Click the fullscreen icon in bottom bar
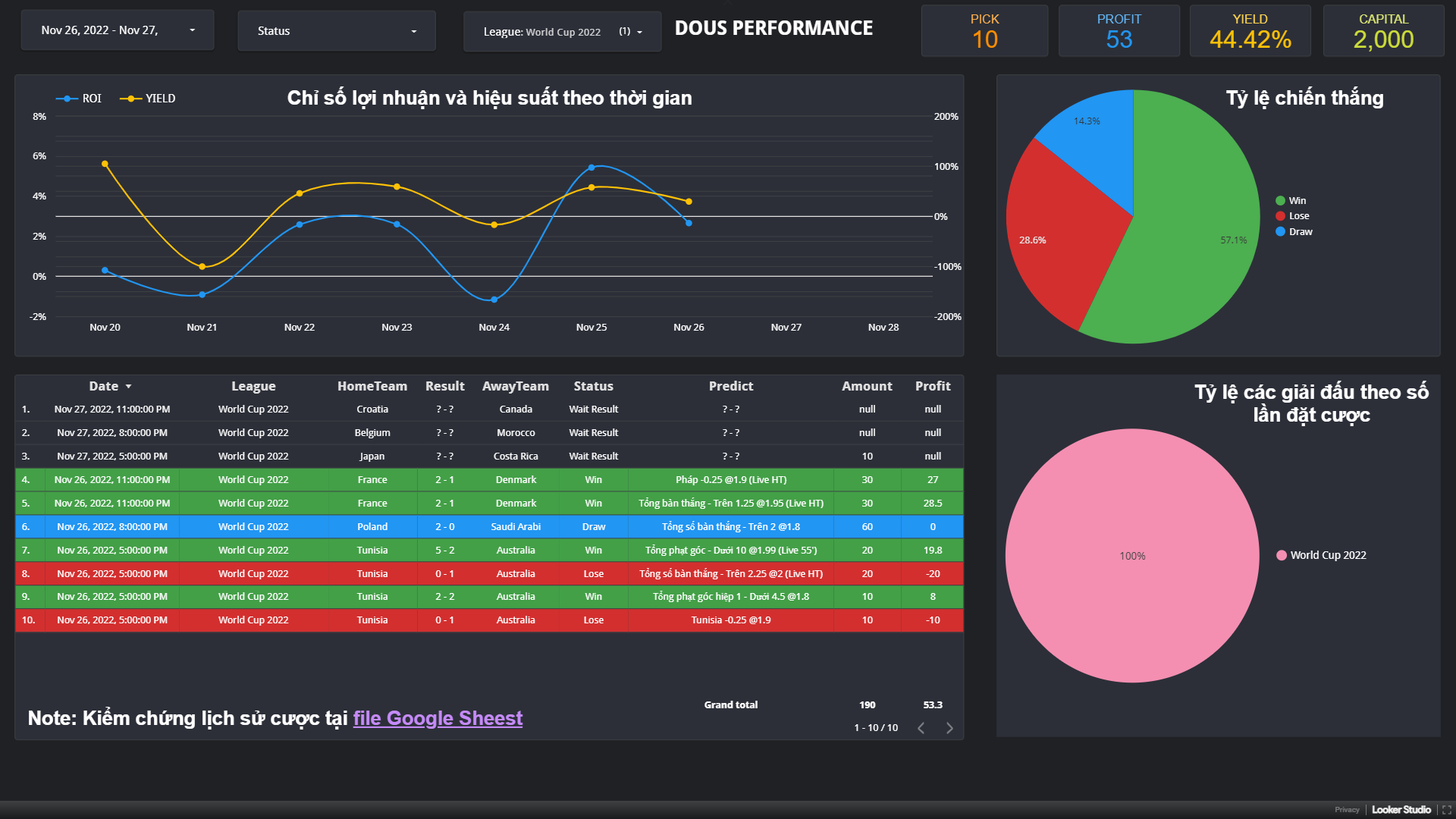Image resolution: width=1456 pixels, height=819 pixels. point(1446,810)
